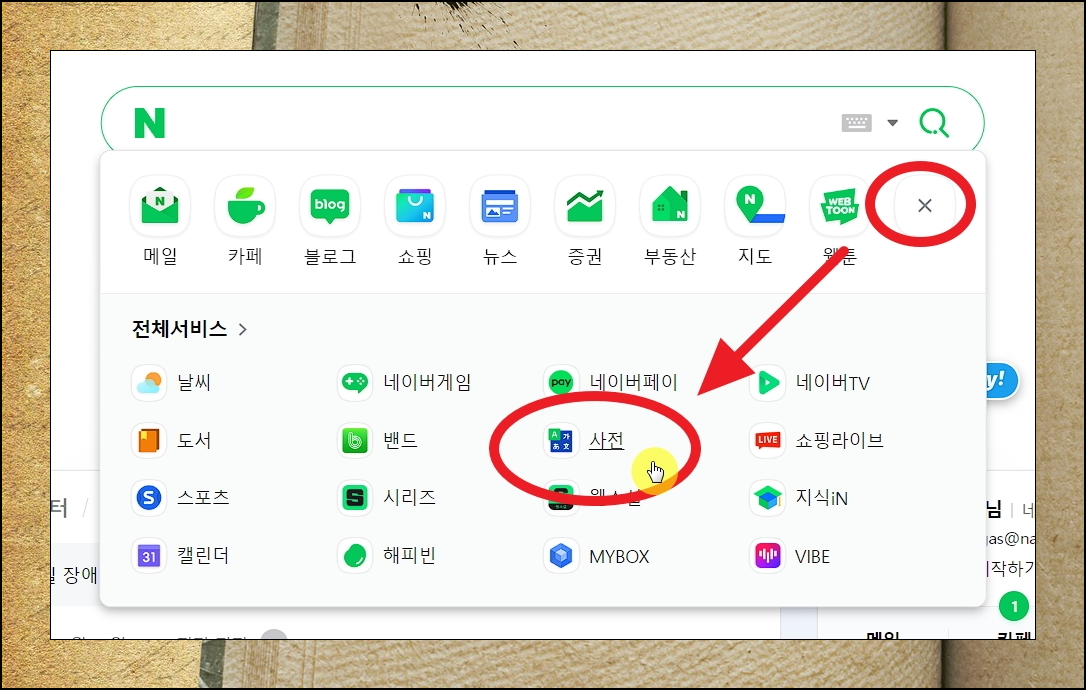
Task: Open the Webtoon icon
Action: point(839,206)
